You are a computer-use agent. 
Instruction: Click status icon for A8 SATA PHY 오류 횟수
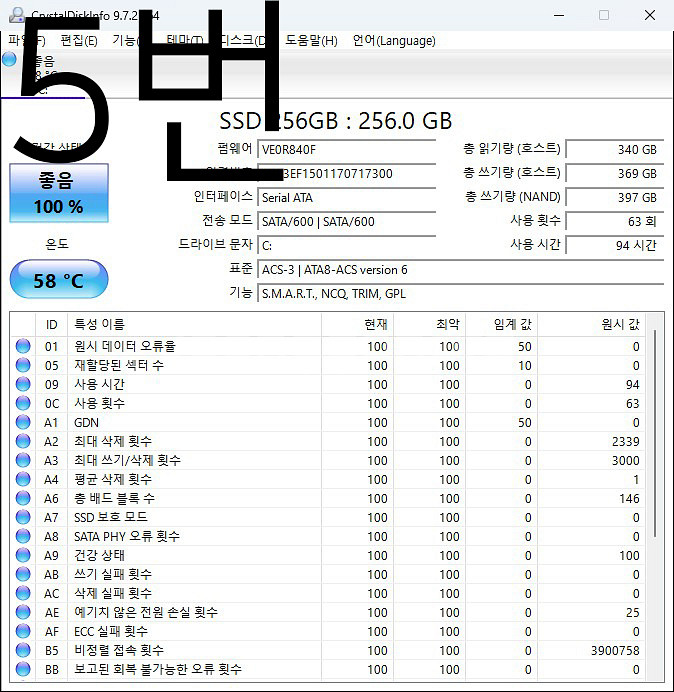[x=23, y=536]
